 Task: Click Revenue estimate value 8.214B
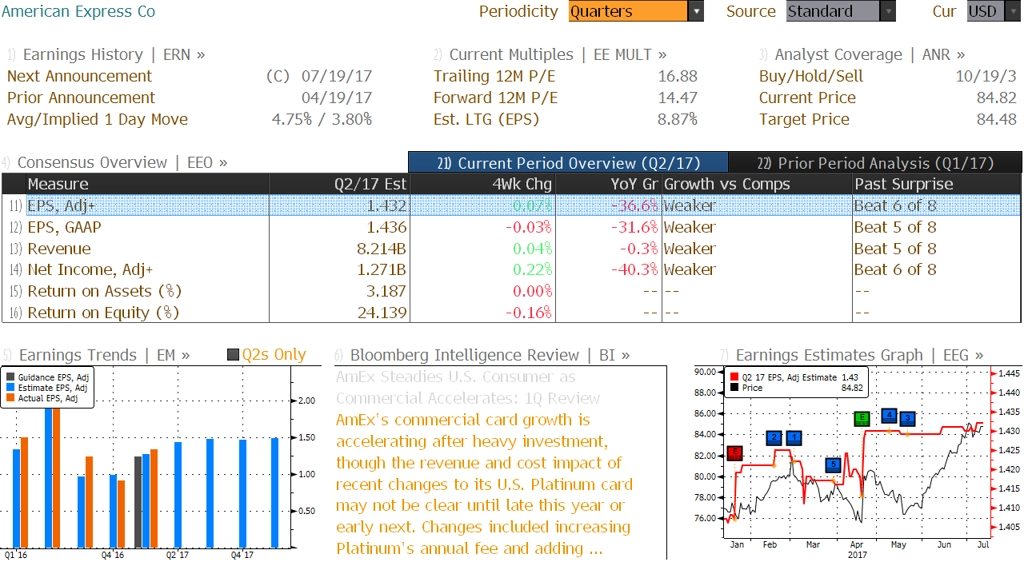(x=381, y=249)
